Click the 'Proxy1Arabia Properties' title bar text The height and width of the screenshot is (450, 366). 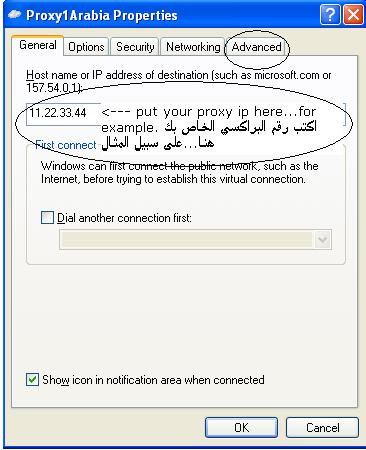(x=102, y=16)
